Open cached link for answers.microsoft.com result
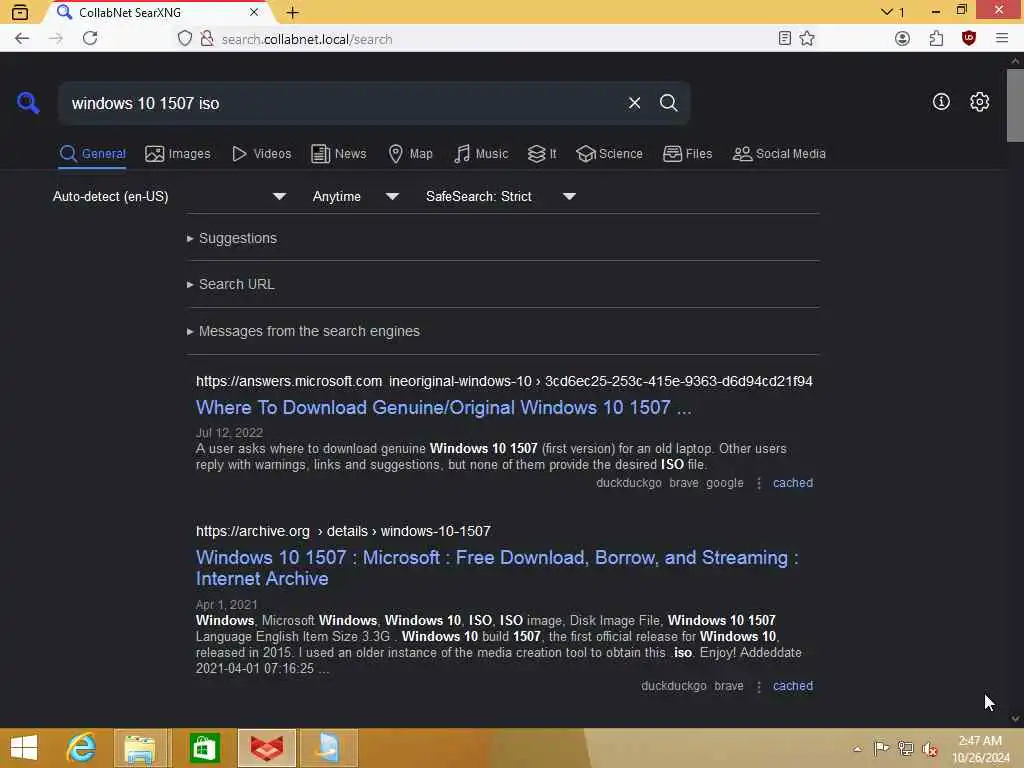1024x768 pixels. pyautogui.click(x=793, y=483)
